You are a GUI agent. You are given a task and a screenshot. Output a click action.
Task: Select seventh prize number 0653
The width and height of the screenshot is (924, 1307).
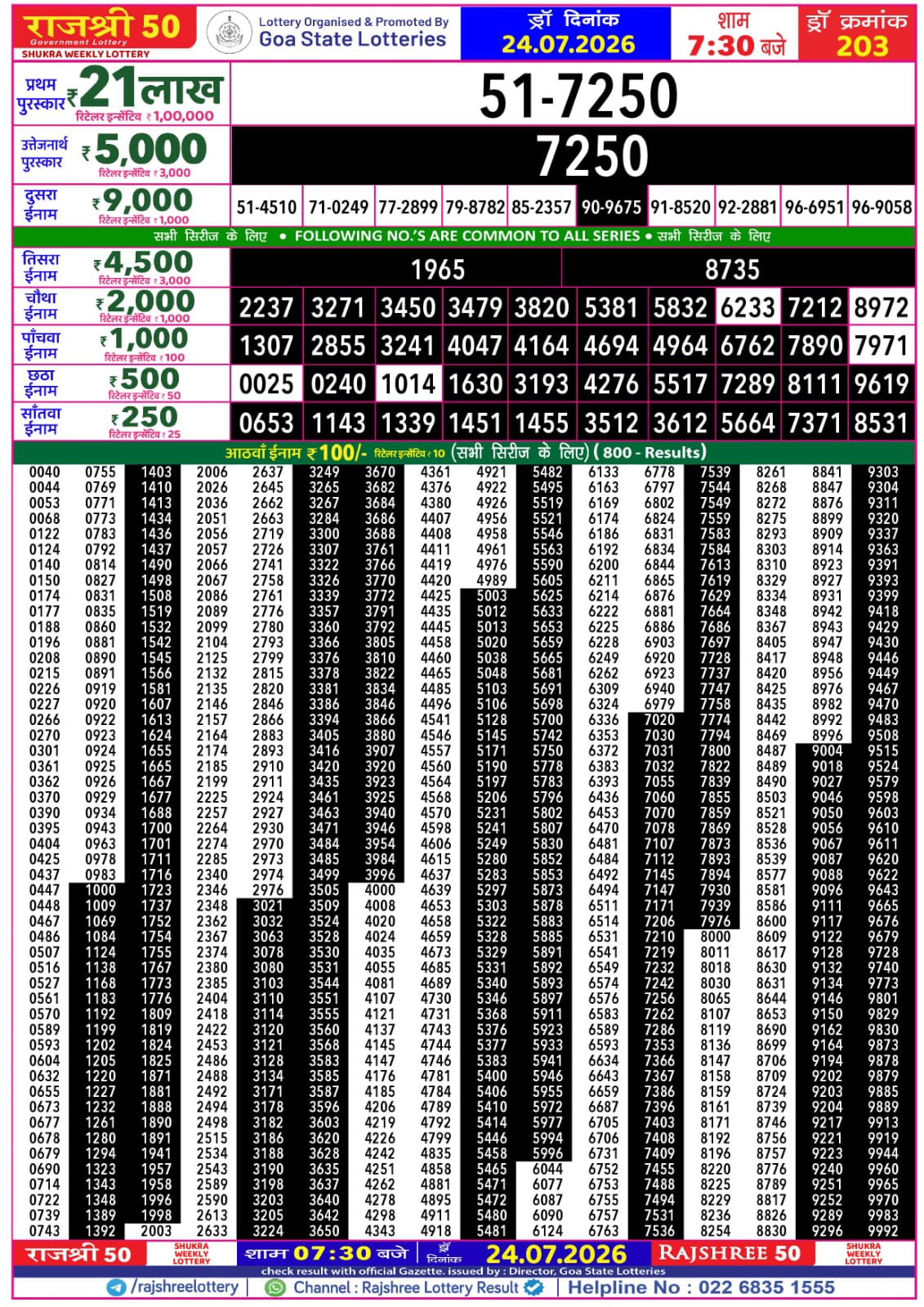click(x=266, y=423)
